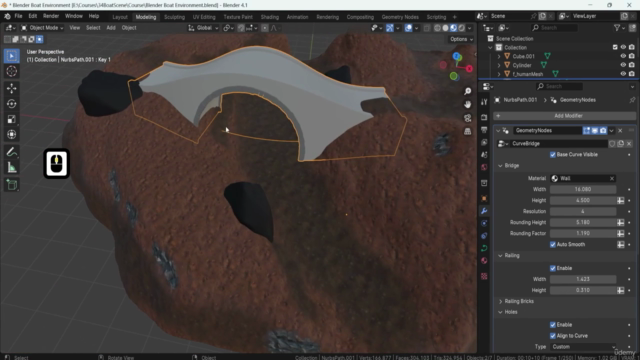Open the viewport View menu

pos(75,28)
